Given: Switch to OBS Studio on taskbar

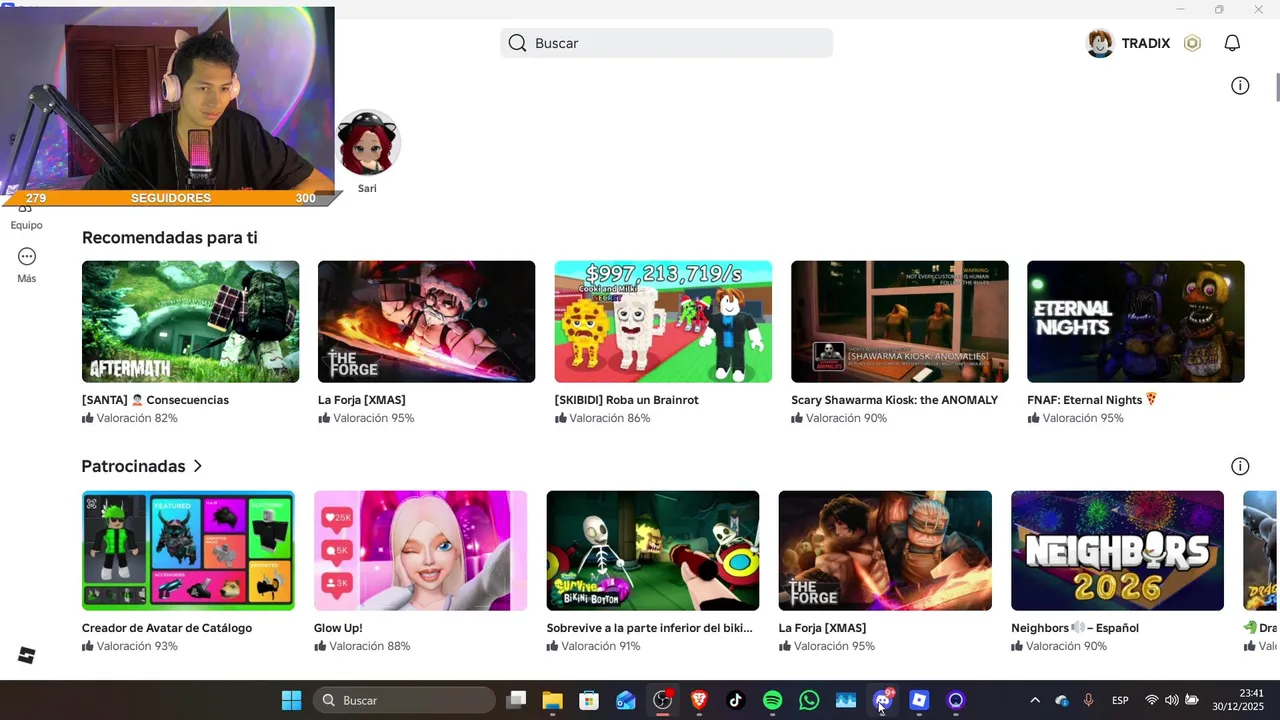Looking at the screenshot, I should (662, 700).
